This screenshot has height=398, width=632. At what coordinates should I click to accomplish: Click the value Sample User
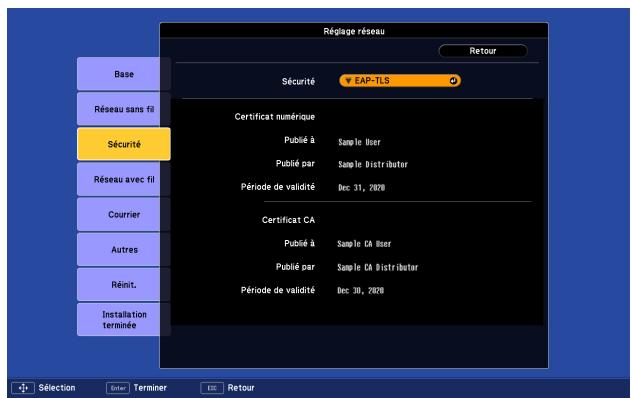(360, 142)
